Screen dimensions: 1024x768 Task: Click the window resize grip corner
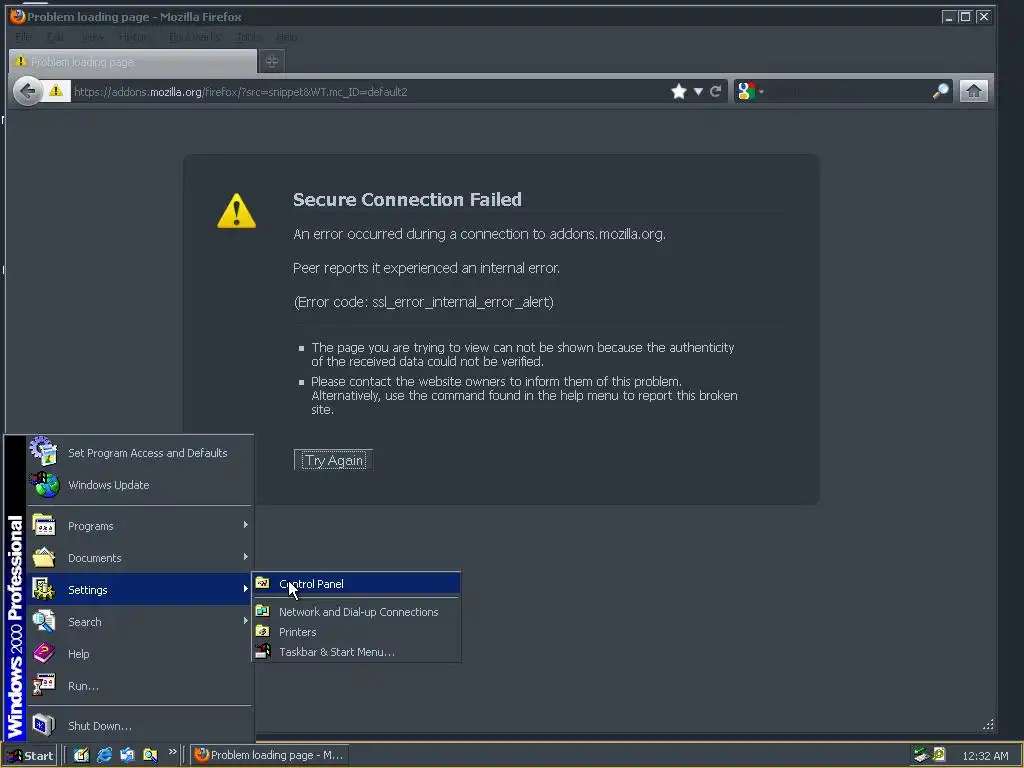tap(988, 724)
